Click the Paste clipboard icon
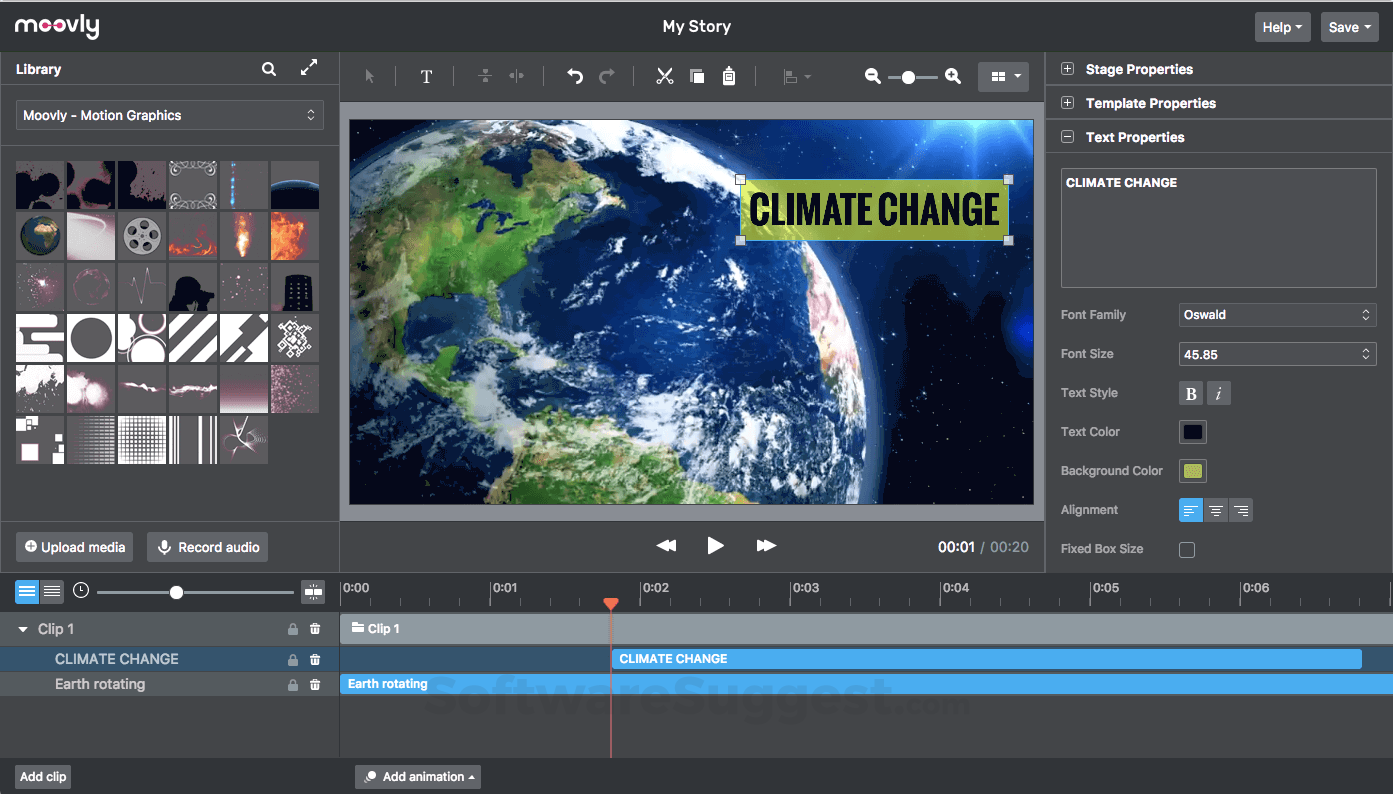Screen dimensions: 1393x794 729,77
